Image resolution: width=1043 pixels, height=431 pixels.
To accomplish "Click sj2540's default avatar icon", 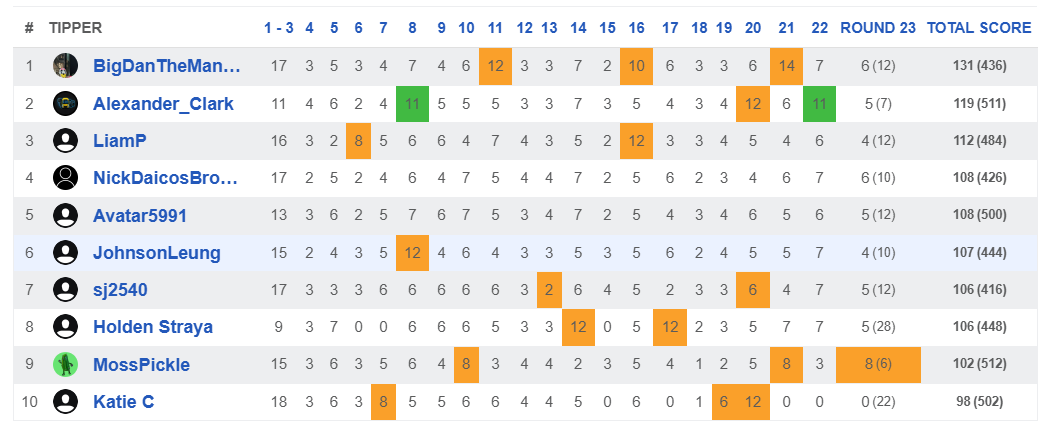I will tap(65, 290).
